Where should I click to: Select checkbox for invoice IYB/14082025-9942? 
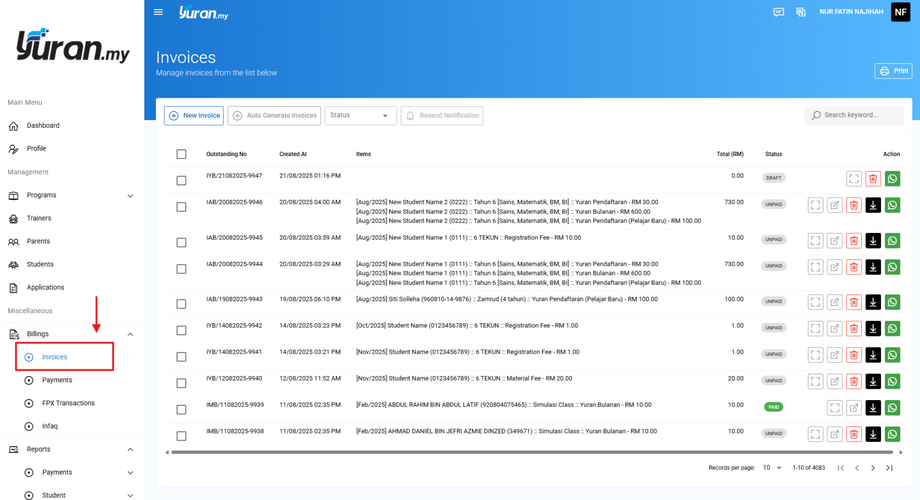[x=181, y=330]
